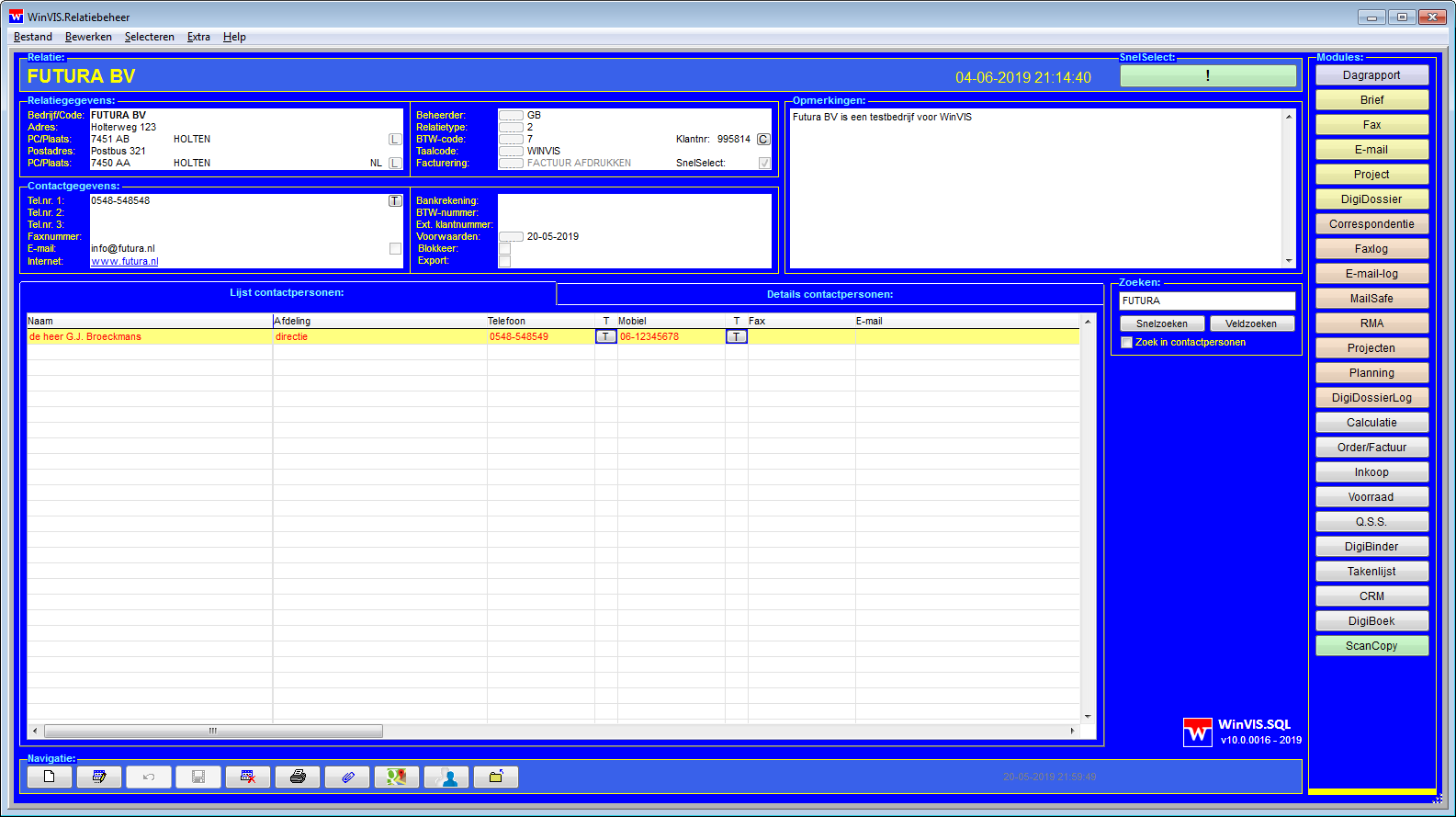1456x817 pixels.
Task: Click the contact list horizontal scrollbar thumb
Action: pyautogui.click(x=213, y=732)
